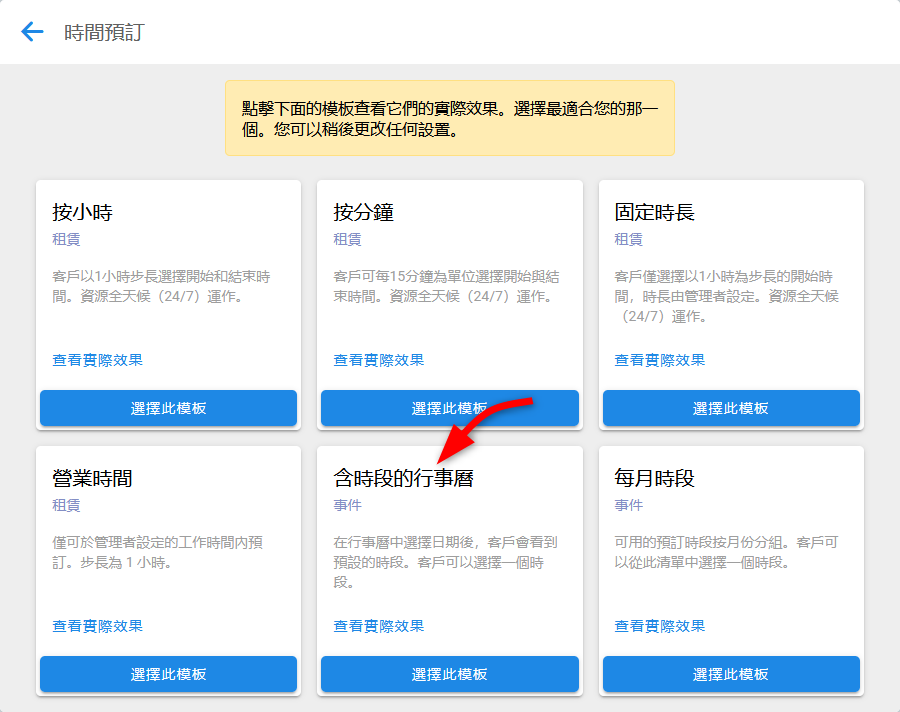This screenshot has width=900, height=712.
Task: Pick the 固定時長 template button
Action: click(731, 408)
